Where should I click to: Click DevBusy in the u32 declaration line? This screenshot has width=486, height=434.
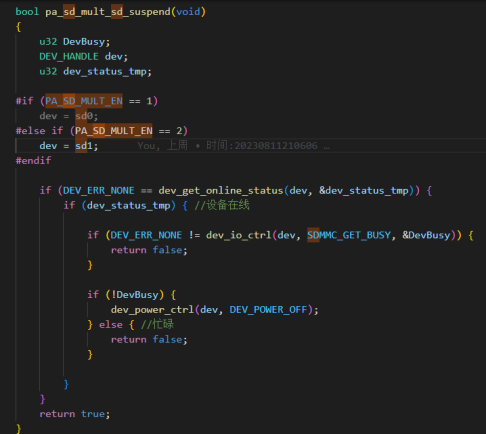(84, 42)
